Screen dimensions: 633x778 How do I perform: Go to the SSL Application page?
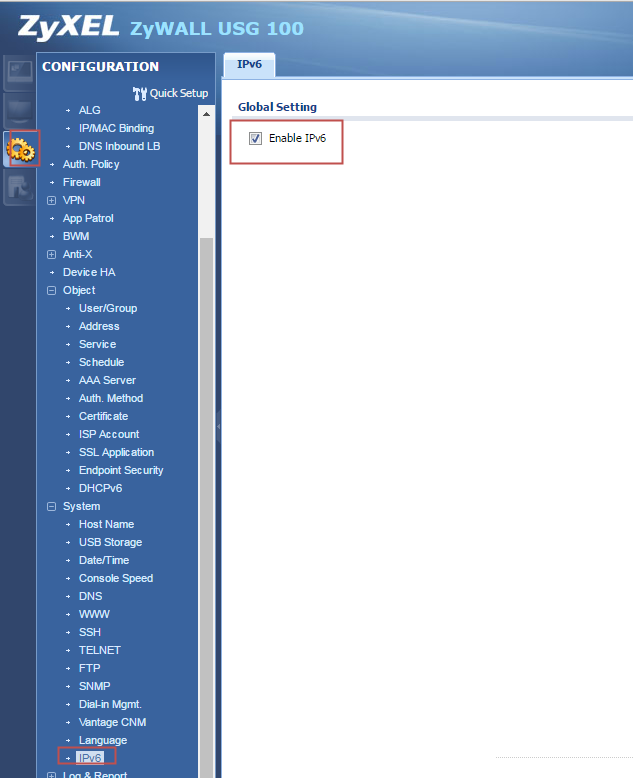pyautogui.click(x=116, y=452)
